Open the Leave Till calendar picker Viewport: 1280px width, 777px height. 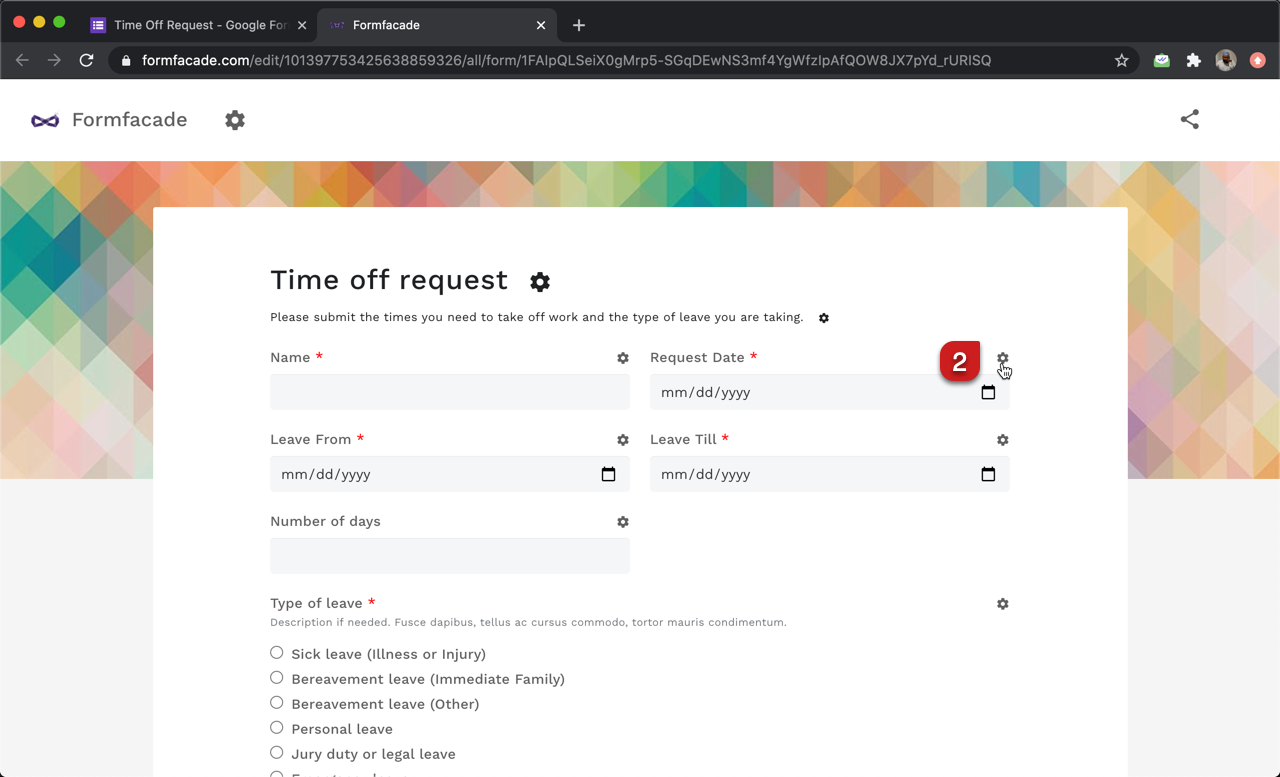(988, 475)
